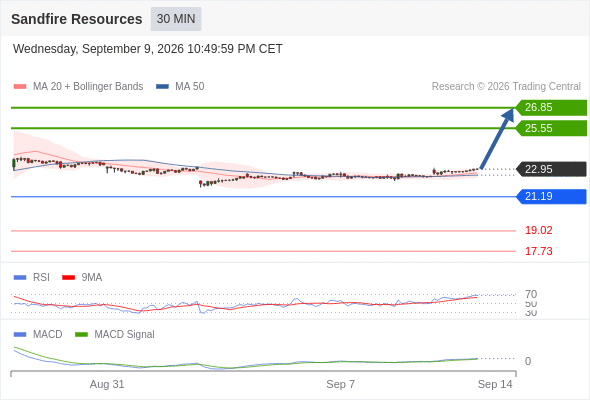Click the 'RSI' legend label
590x400 pixels.
(x=41, y=278)
